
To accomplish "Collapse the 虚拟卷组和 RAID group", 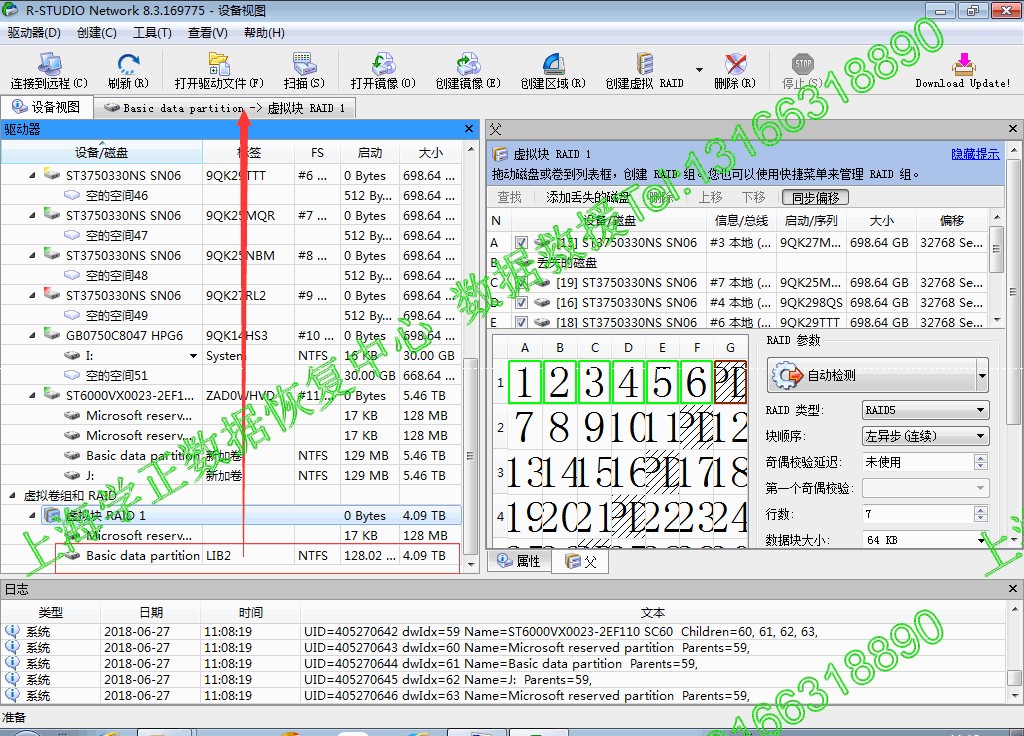I will tap(12, 496).
